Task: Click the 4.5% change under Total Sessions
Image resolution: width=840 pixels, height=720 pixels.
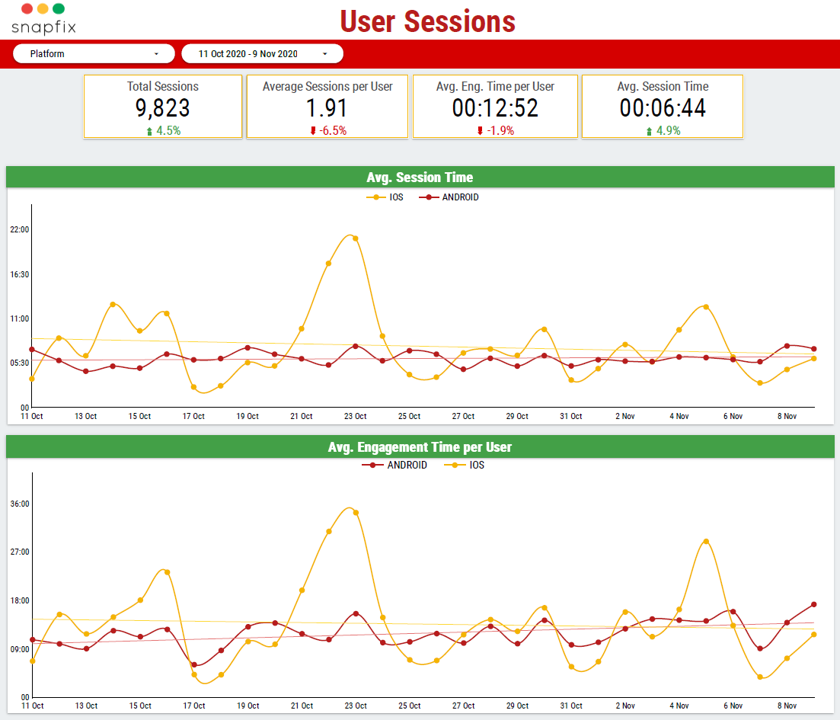Action: pyautogui.click(x=168, y=131)
